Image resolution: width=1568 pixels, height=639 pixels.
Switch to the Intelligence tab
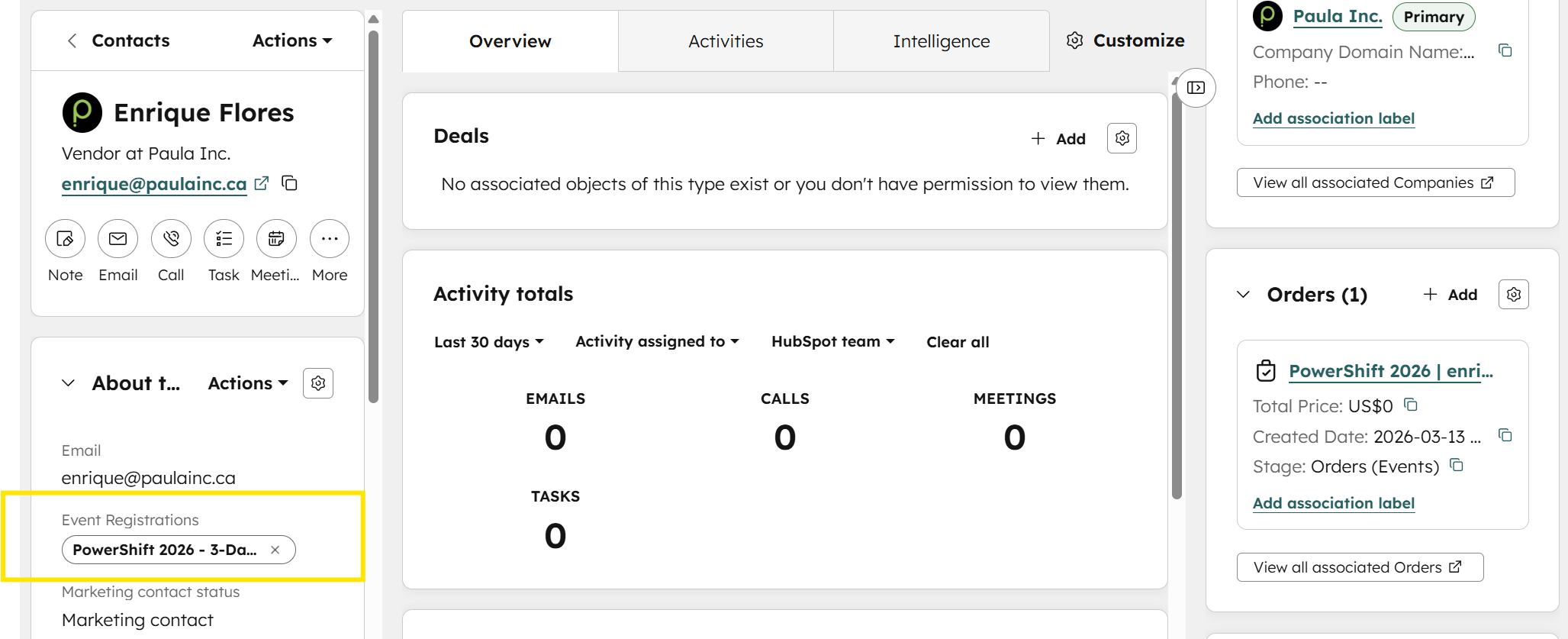pyautogui.click(x=942, y=41)
